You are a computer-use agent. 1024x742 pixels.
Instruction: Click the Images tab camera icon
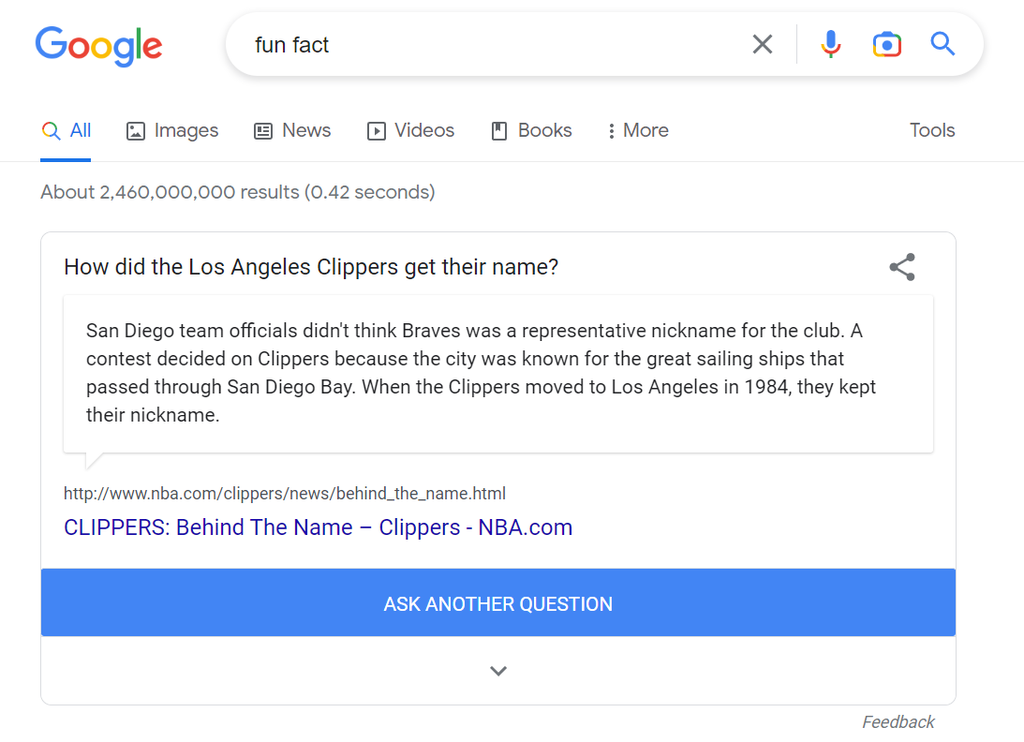(x=135, y=131)
